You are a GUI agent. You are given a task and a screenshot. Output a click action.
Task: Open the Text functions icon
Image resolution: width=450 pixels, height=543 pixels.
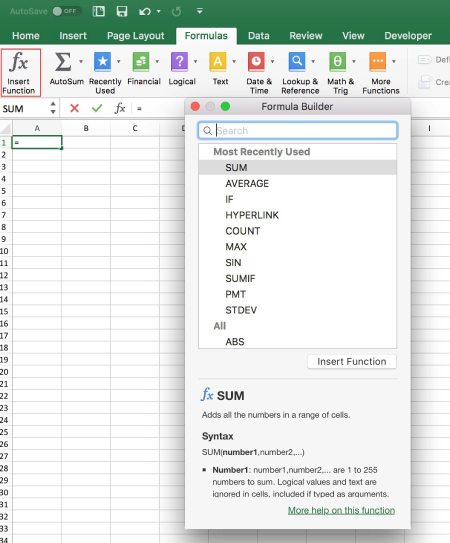[x=218, y=62]
